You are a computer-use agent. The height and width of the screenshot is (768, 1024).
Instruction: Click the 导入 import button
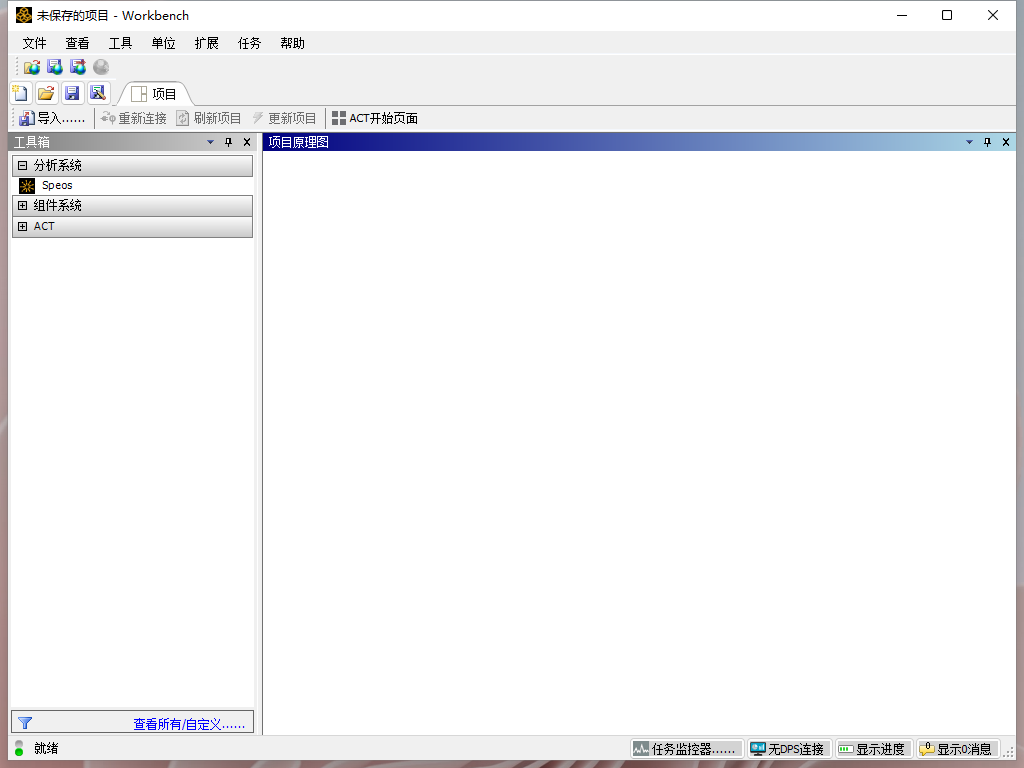pyautogui.click(x=52, y=118)
